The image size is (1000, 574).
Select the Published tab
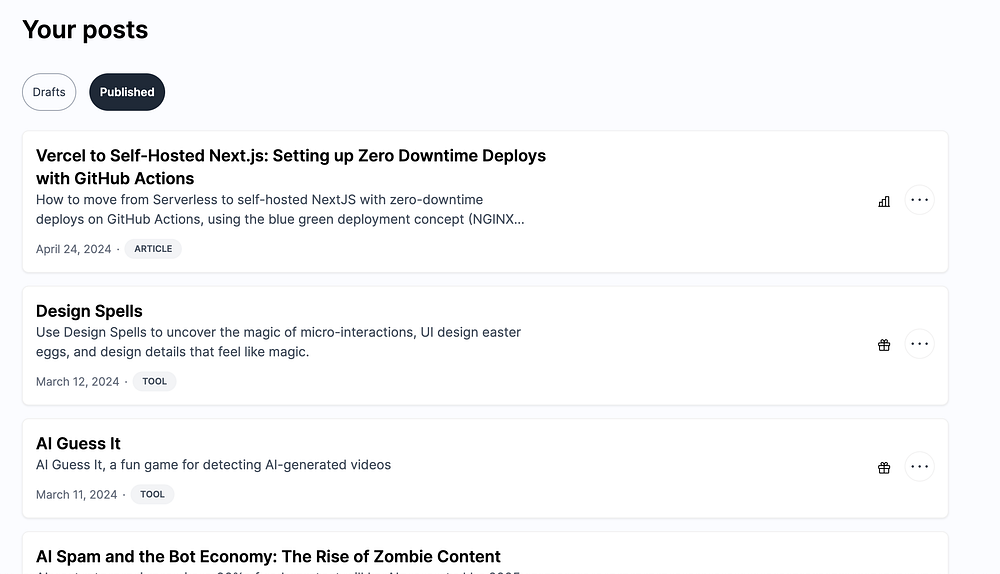127,92
